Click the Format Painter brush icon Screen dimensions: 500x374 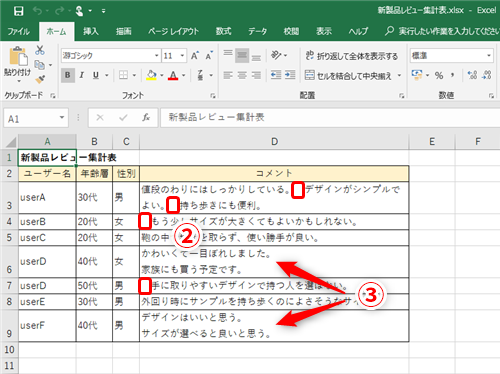(40, 79)
